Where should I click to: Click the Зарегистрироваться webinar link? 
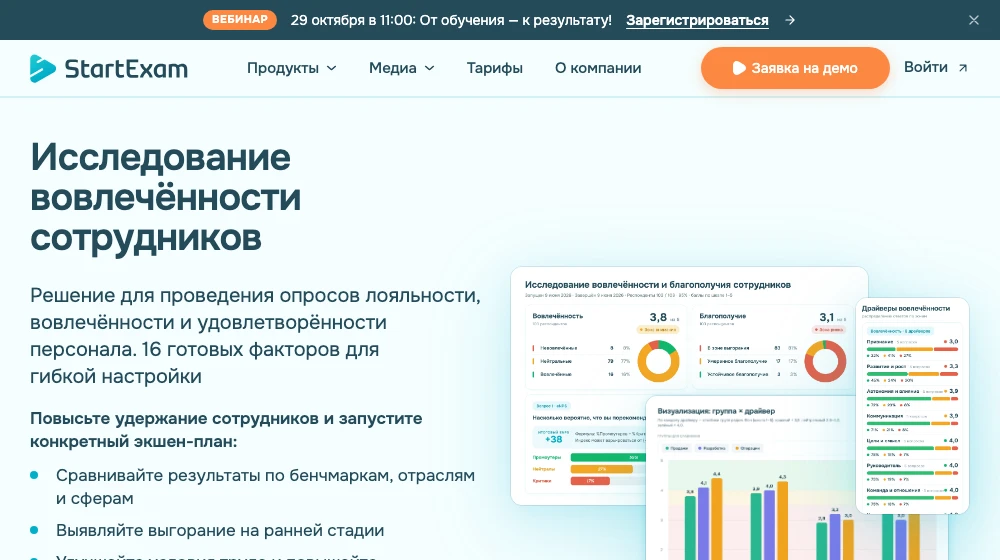[697, 20]
